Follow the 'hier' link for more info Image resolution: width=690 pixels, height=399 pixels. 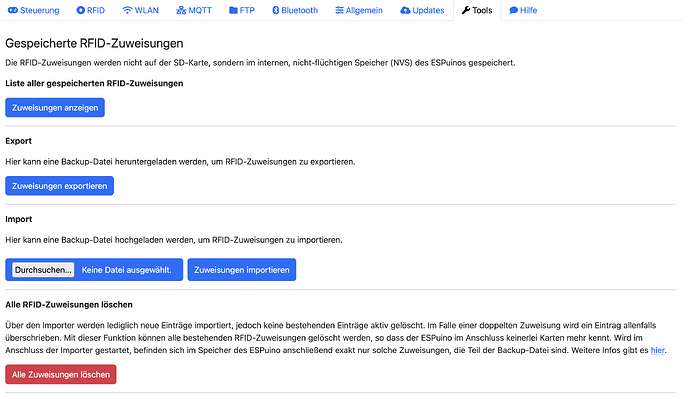point(657,350)
